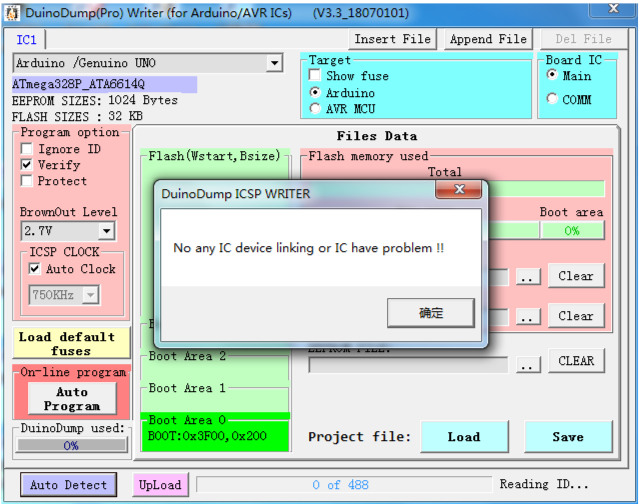
Task: Enable the Ignore ID checkbox
Action: (x=27, y=149)
